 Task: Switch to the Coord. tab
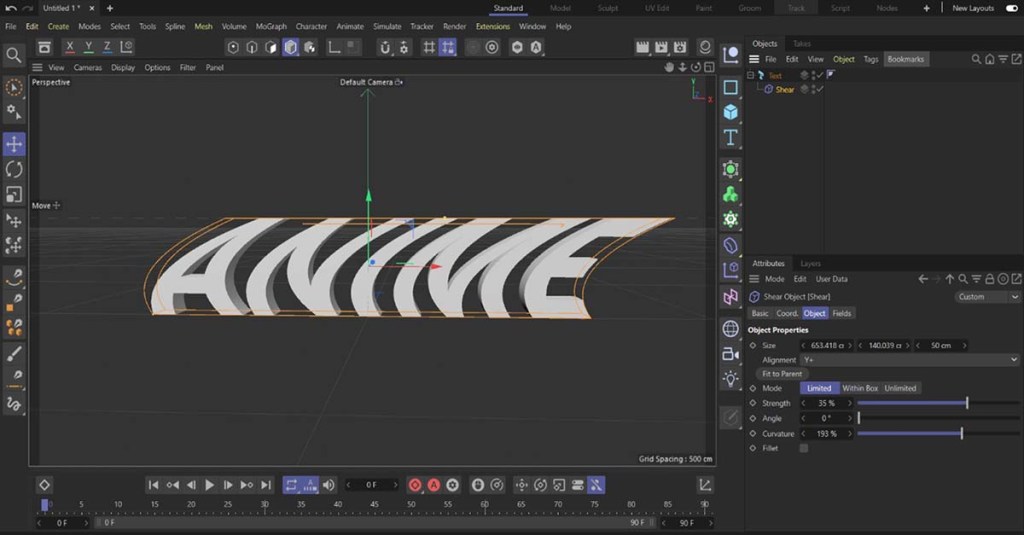click(787, 313)
